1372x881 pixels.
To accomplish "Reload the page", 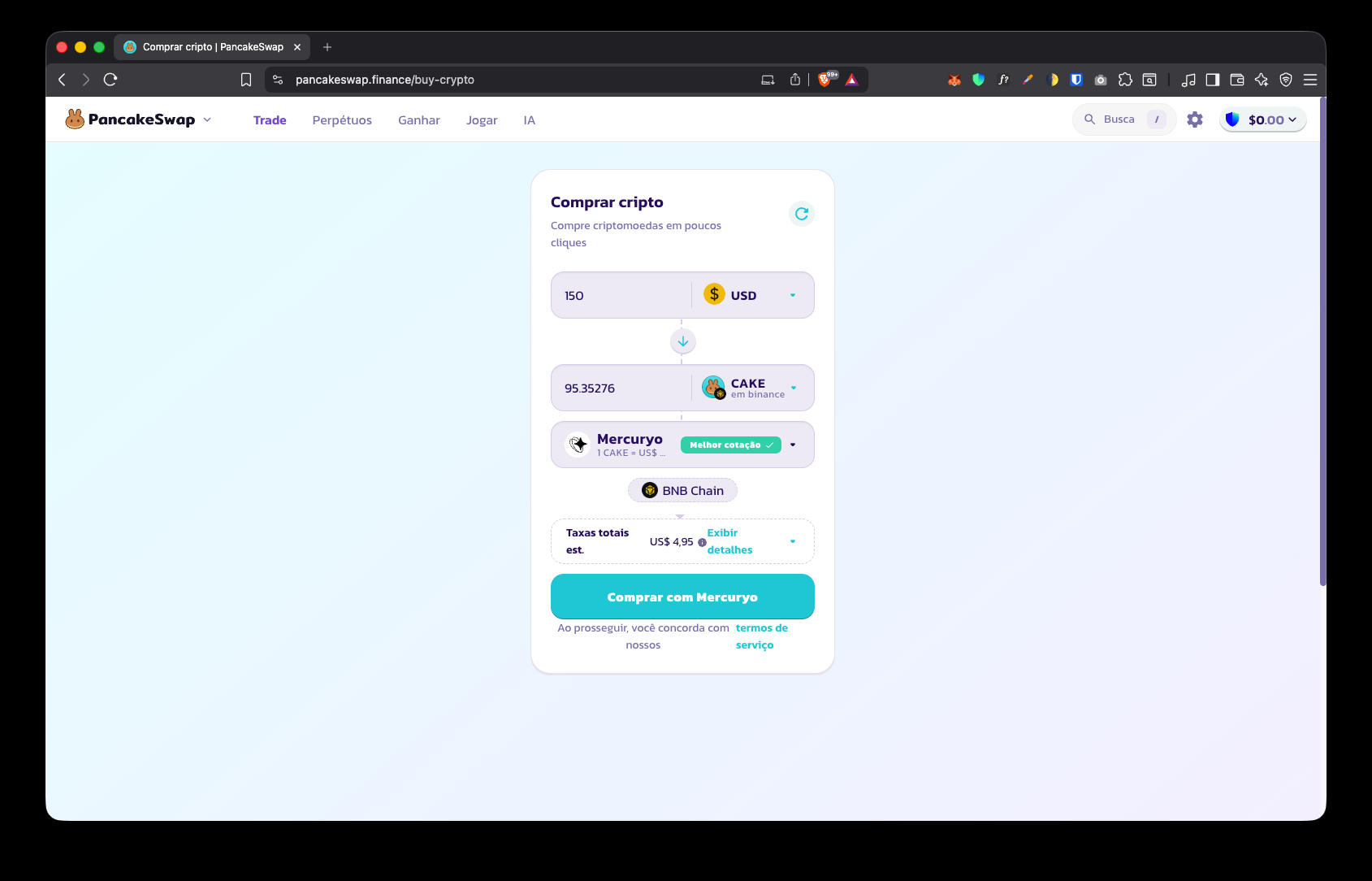I will [110, 80].
